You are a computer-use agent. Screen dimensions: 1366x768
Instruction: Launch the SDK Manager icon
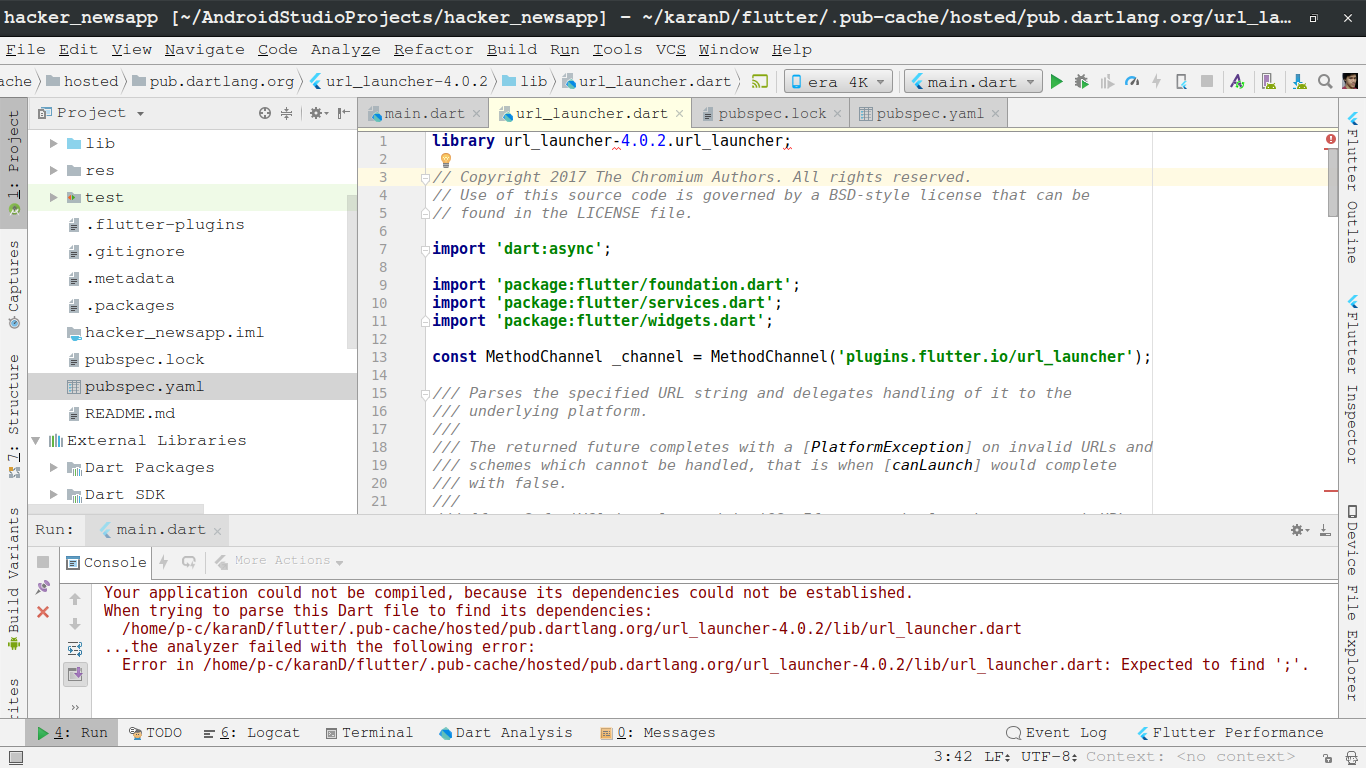tap(1300, 81)
